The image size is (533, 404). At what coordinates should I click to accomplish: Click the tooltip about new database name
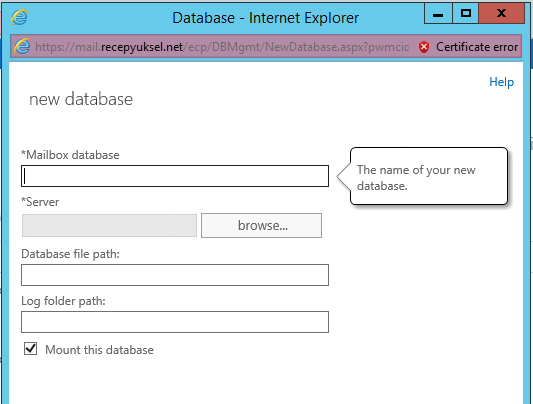tap(428, 176)
